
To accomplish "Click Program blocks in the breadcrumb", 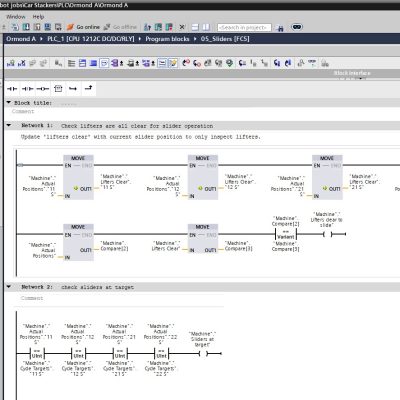I will coord(167,39).
